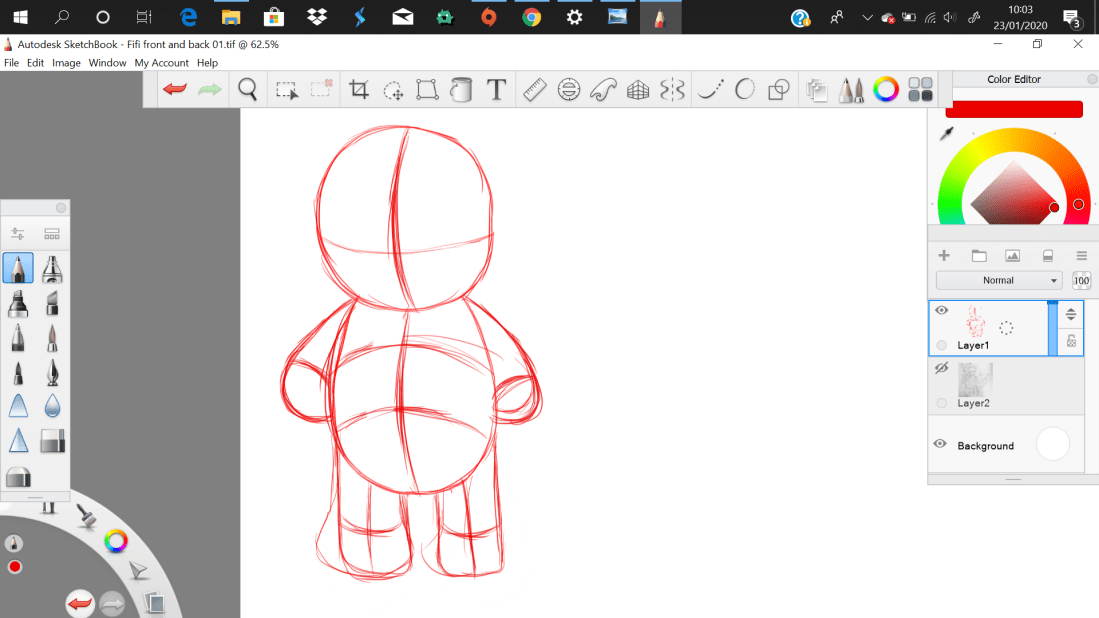Open the My Account menu
1099x618 pixels.
pyautogui.click(x=161, y=63)
